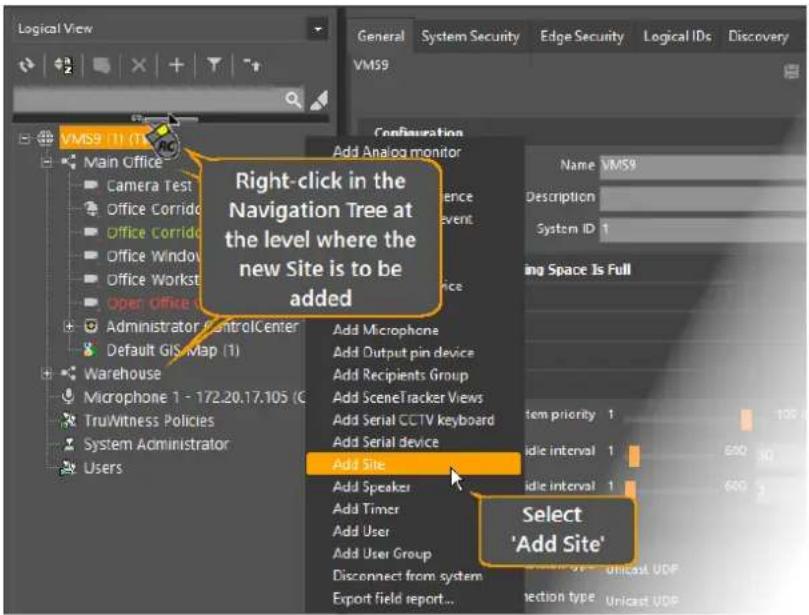Click the refresh icon in toolbar

click(26, 66)
